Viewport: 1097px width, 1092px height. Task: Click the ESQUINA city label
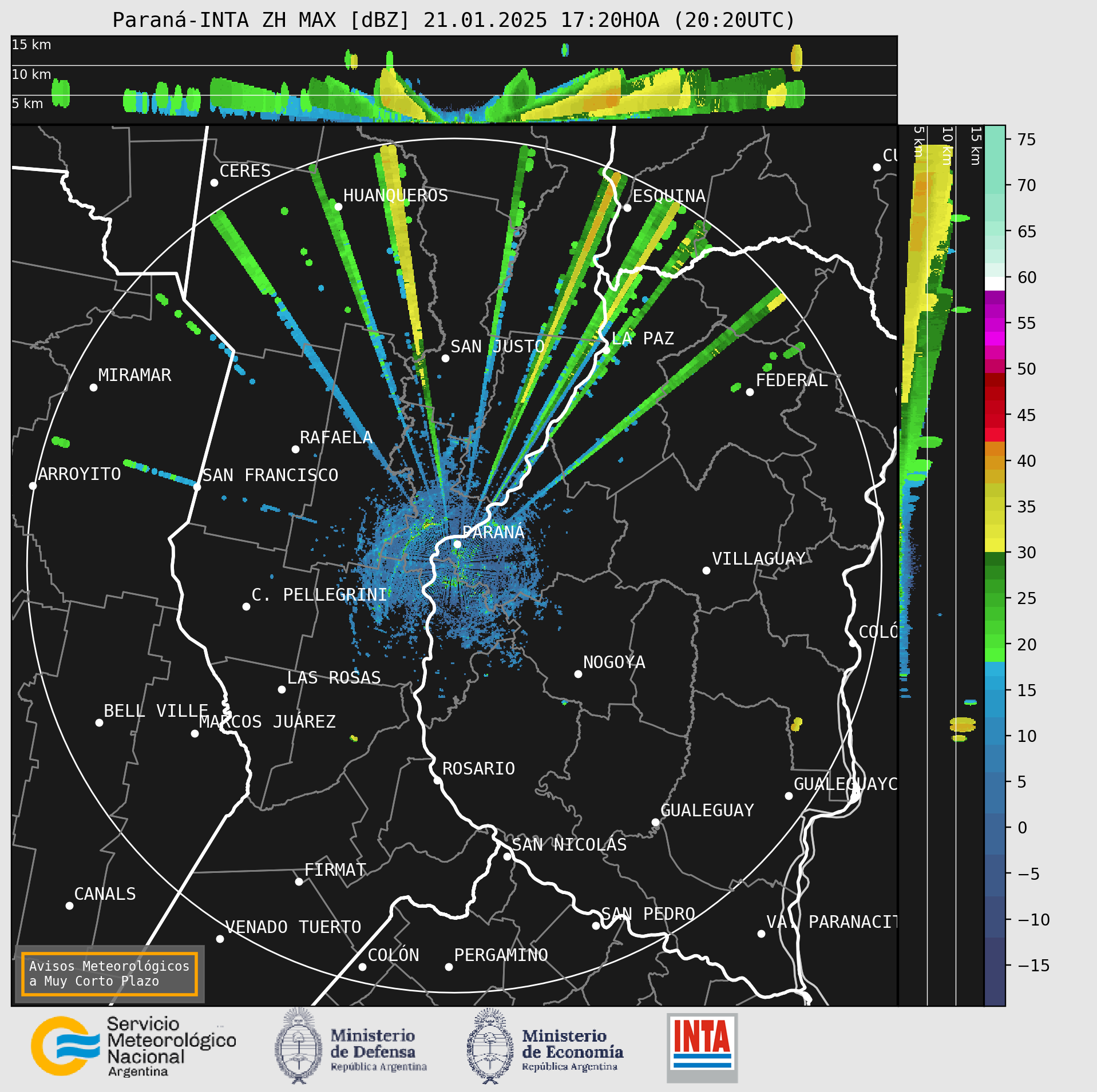point(669,196)
